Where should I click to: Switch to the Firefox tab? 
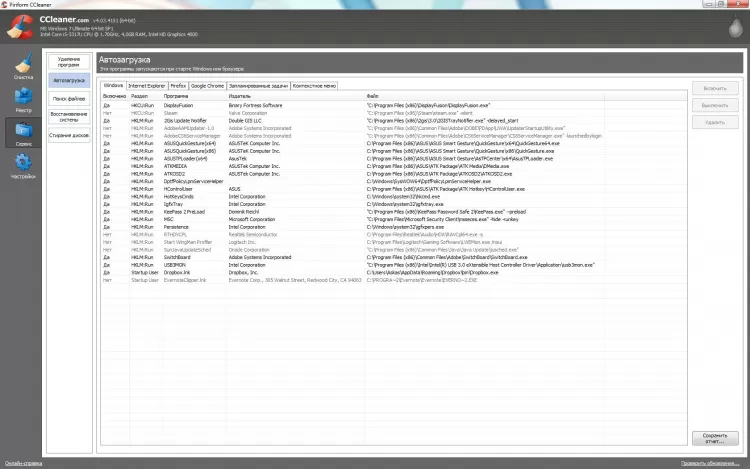178,86
